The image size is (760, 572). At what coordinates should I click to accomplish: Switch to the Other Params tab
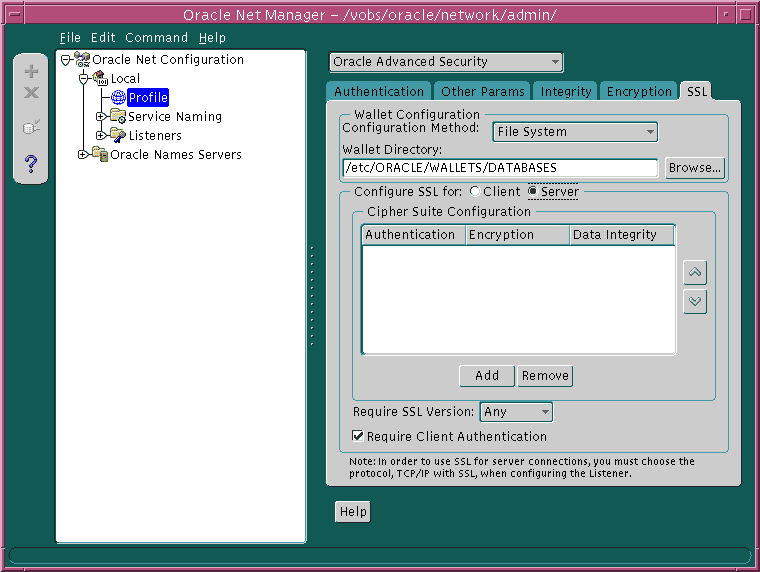[483, 91]
